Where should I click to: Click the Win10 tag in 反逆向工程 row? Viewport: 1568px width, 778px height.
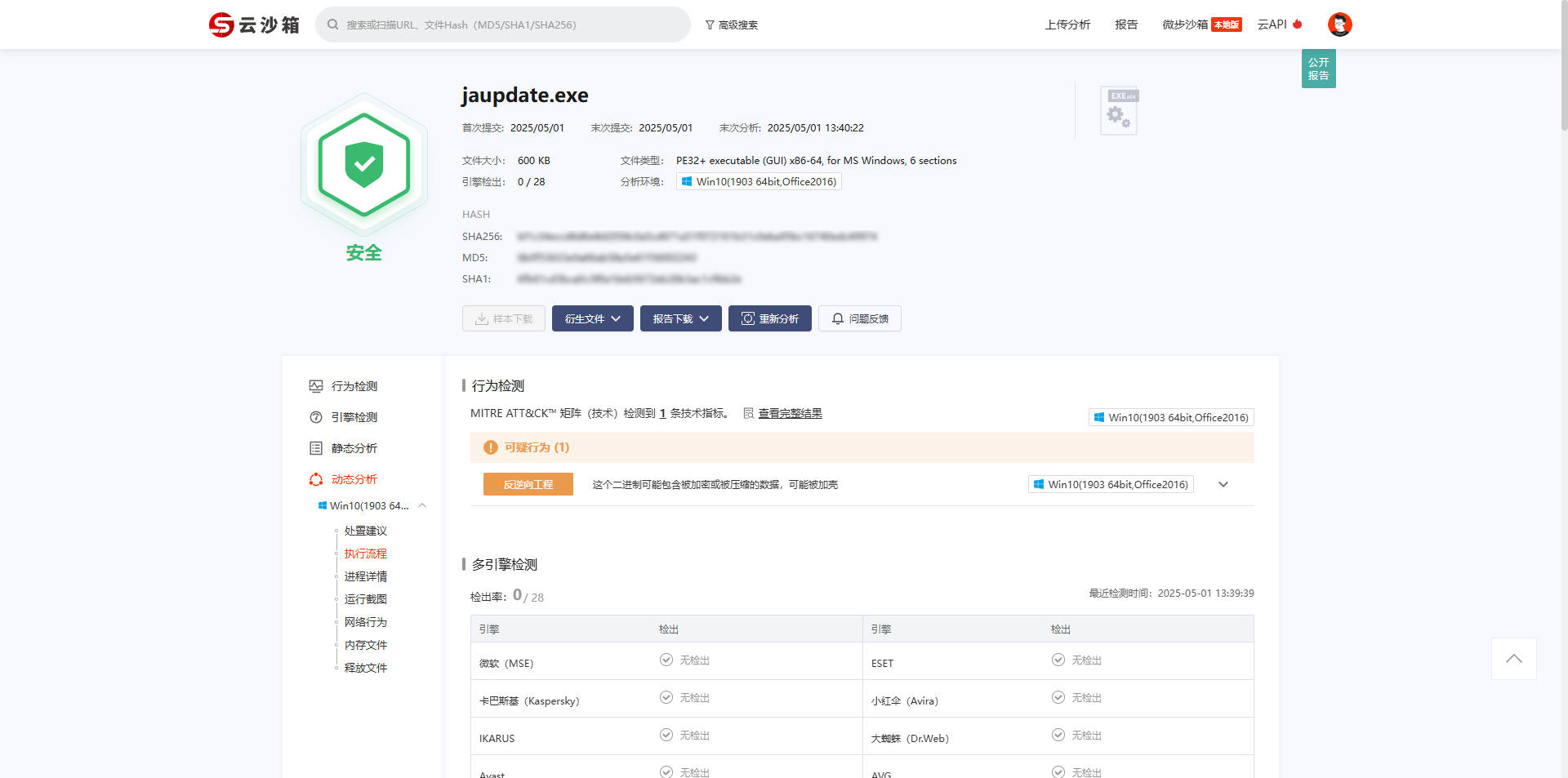(x=1111, y=484)
